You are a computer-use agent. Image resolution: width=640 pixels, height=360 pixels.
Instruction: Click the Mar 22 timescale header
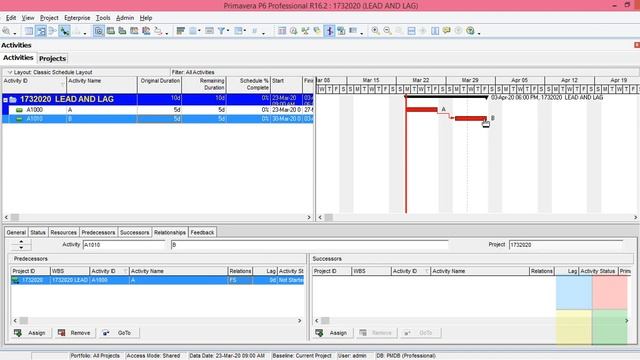pos(421,80)
